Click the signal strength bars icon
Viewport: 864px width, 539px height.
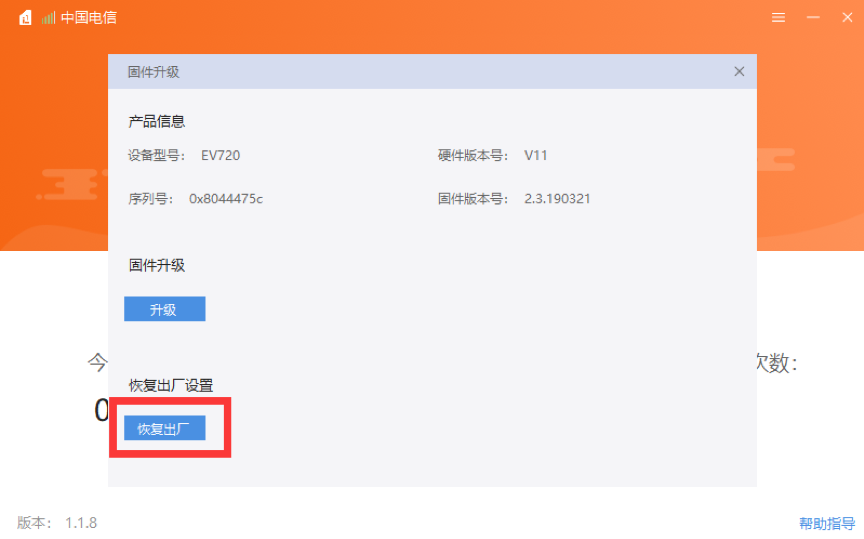[48, 18]
